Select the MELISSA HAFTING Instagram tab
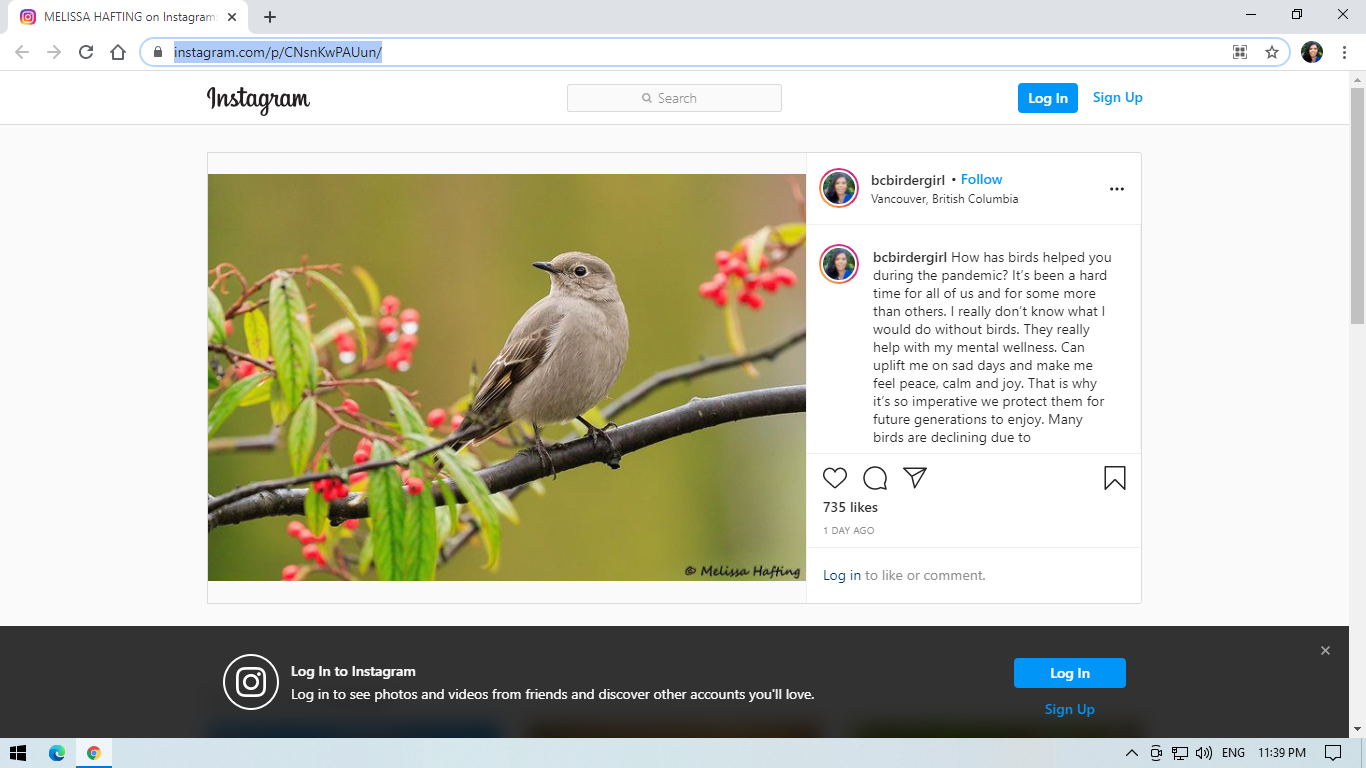Viewport: 1366px width, 768px height. (x=130, y=17)
